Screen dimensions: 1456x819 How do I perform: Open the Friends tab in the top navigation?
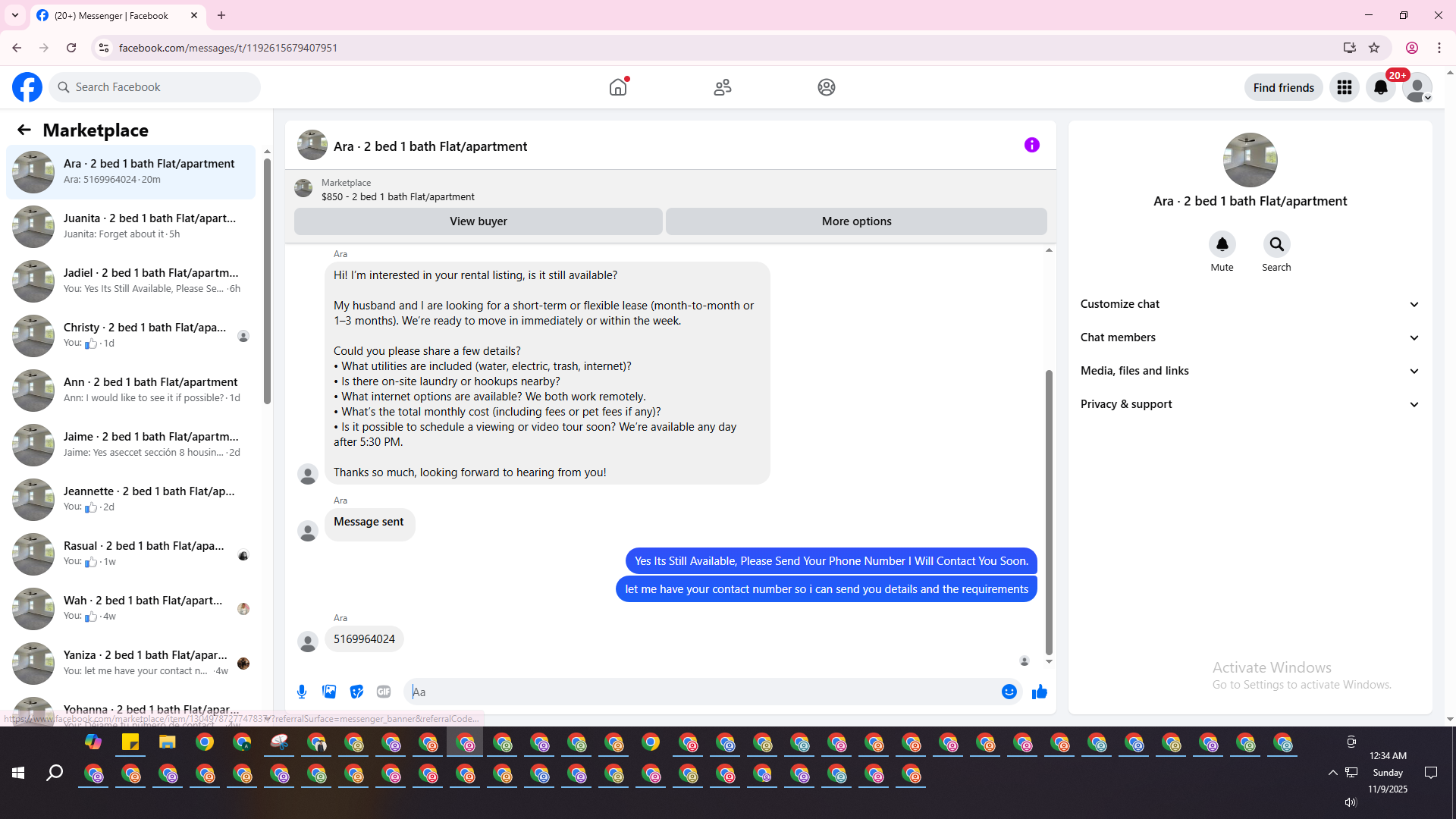tap(722, 87)
